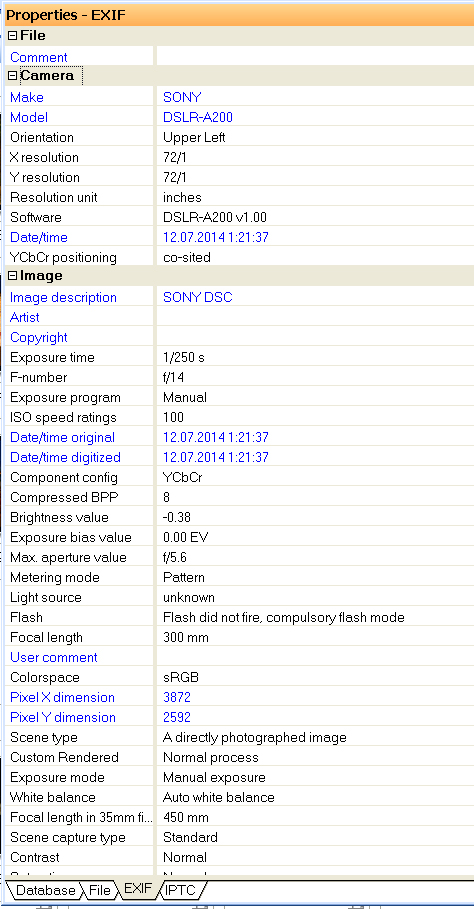Select the EXIF tab
The image size is (474, 909).
coord(138,889)
